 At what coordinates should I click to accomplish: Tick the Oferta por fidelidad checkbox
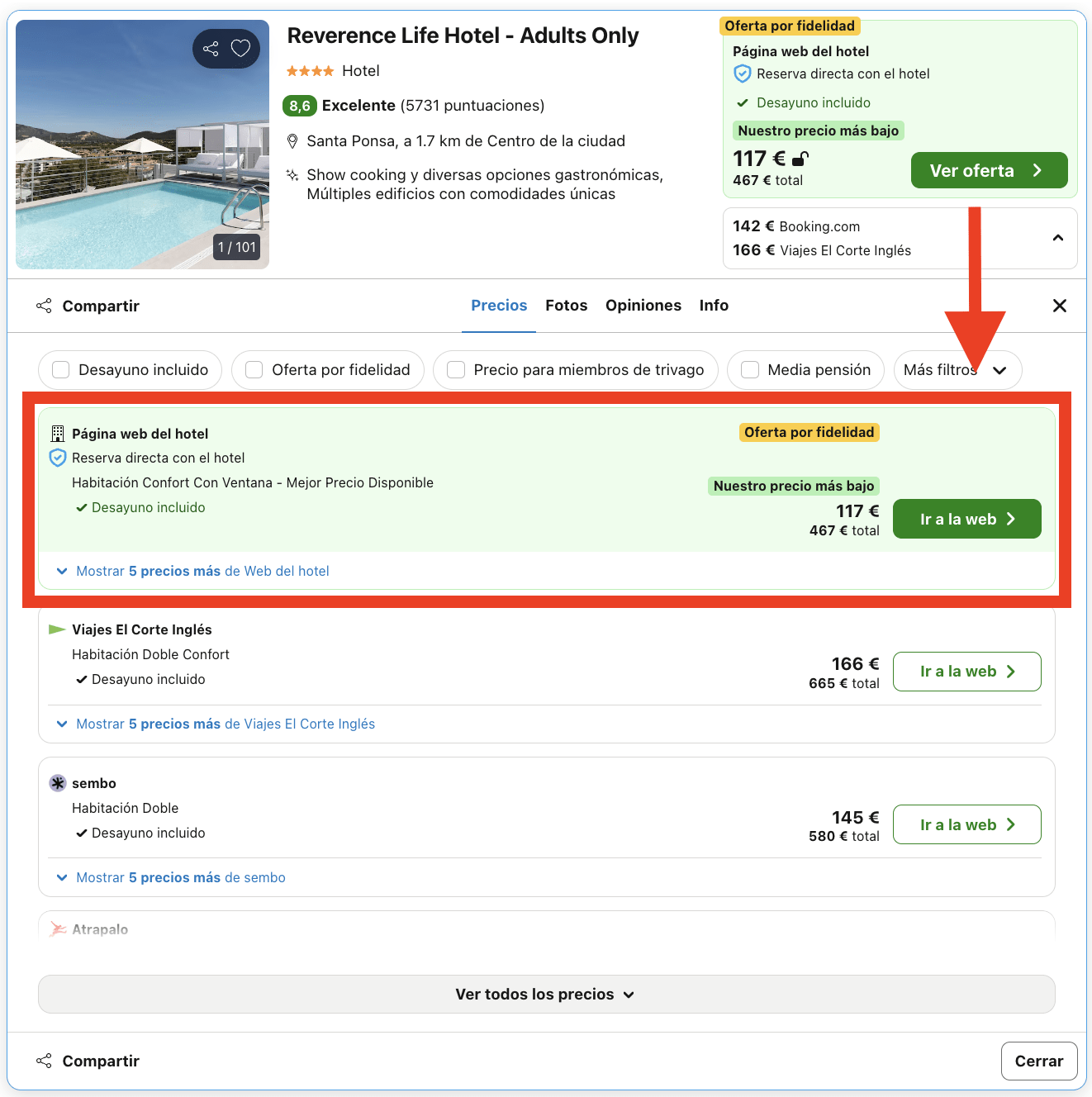point(254,370)
